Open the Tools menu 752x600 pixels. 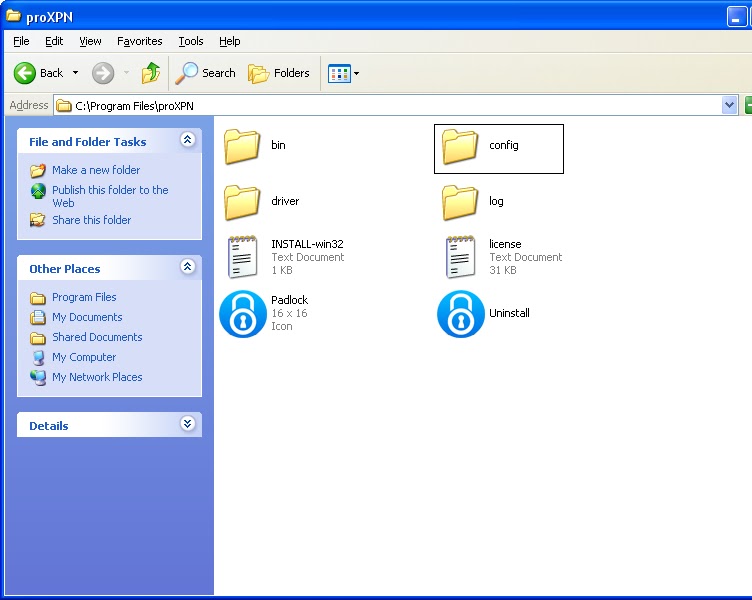(x=191, y=41)
